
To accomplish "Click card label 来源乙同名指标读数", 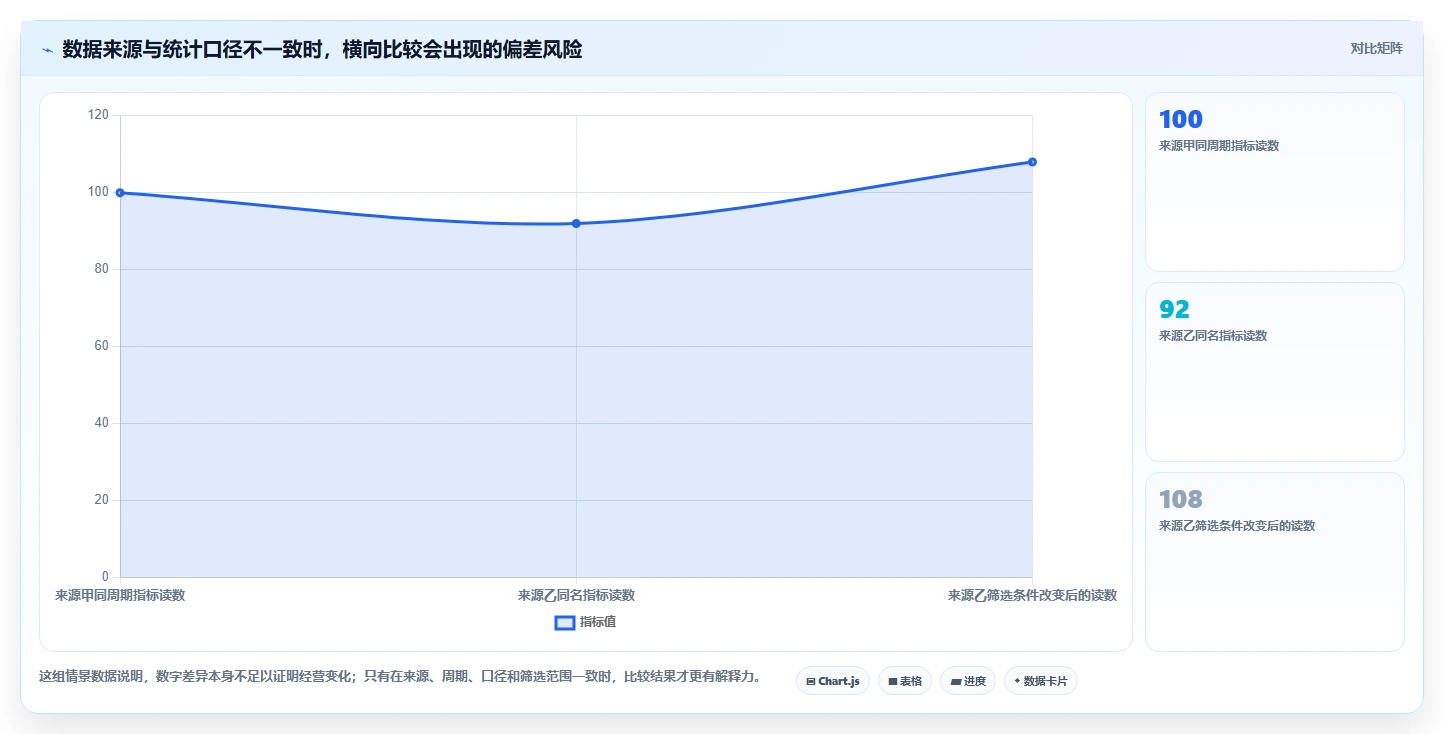I will tap(1213, 336).
